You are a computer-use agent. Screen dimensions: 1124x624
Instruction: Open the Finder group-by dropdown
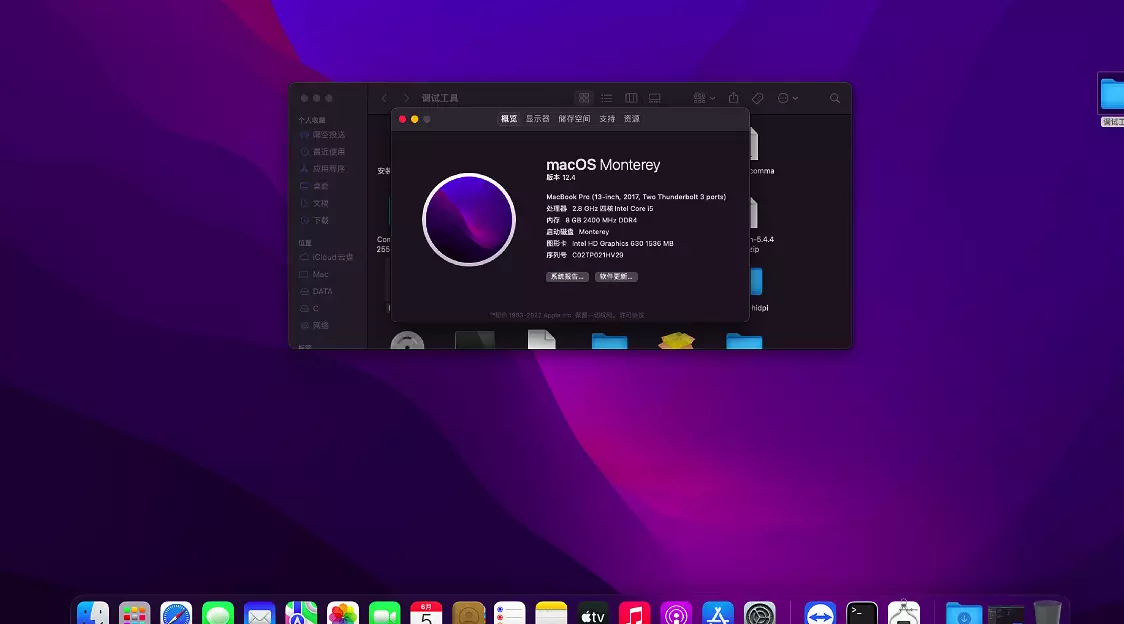[x=704, y=98]
